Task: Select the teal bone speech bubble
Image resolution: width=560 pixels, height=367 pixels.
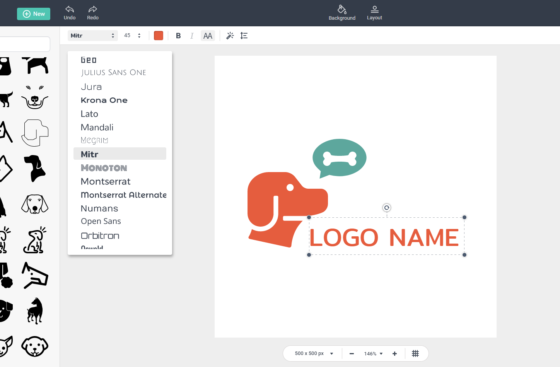Action: coord(339,158)
